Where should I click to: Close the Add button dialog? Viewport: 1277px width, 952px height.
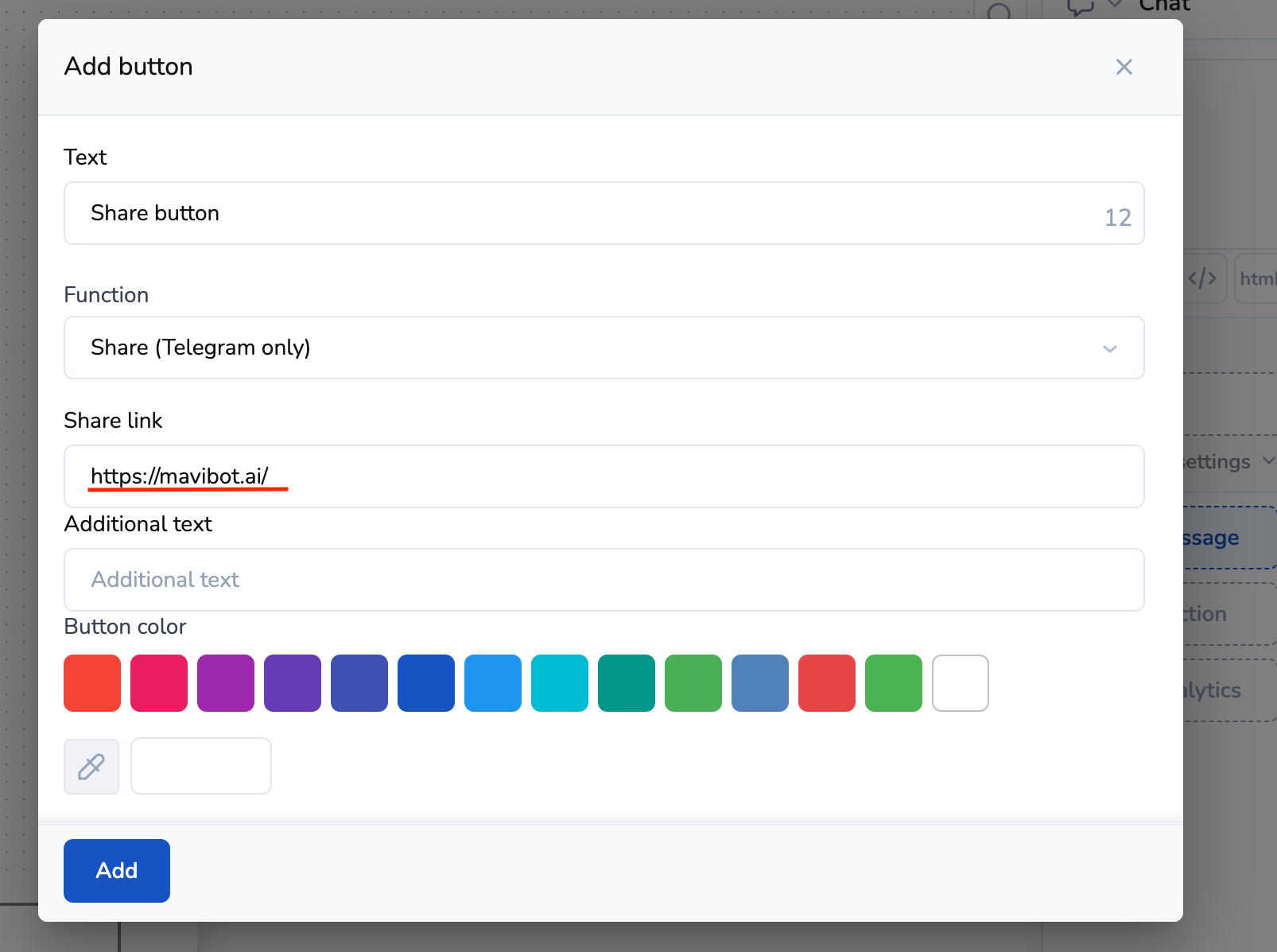click(x=1124, y=67)
